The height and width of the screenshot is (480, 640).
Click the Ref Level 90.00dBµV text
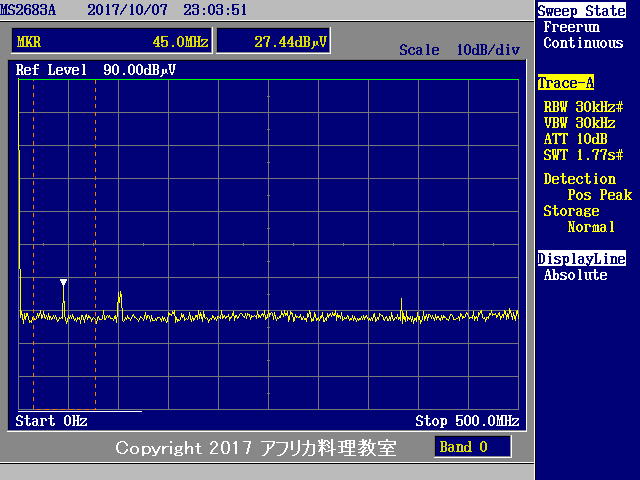(x=96, y=70)
